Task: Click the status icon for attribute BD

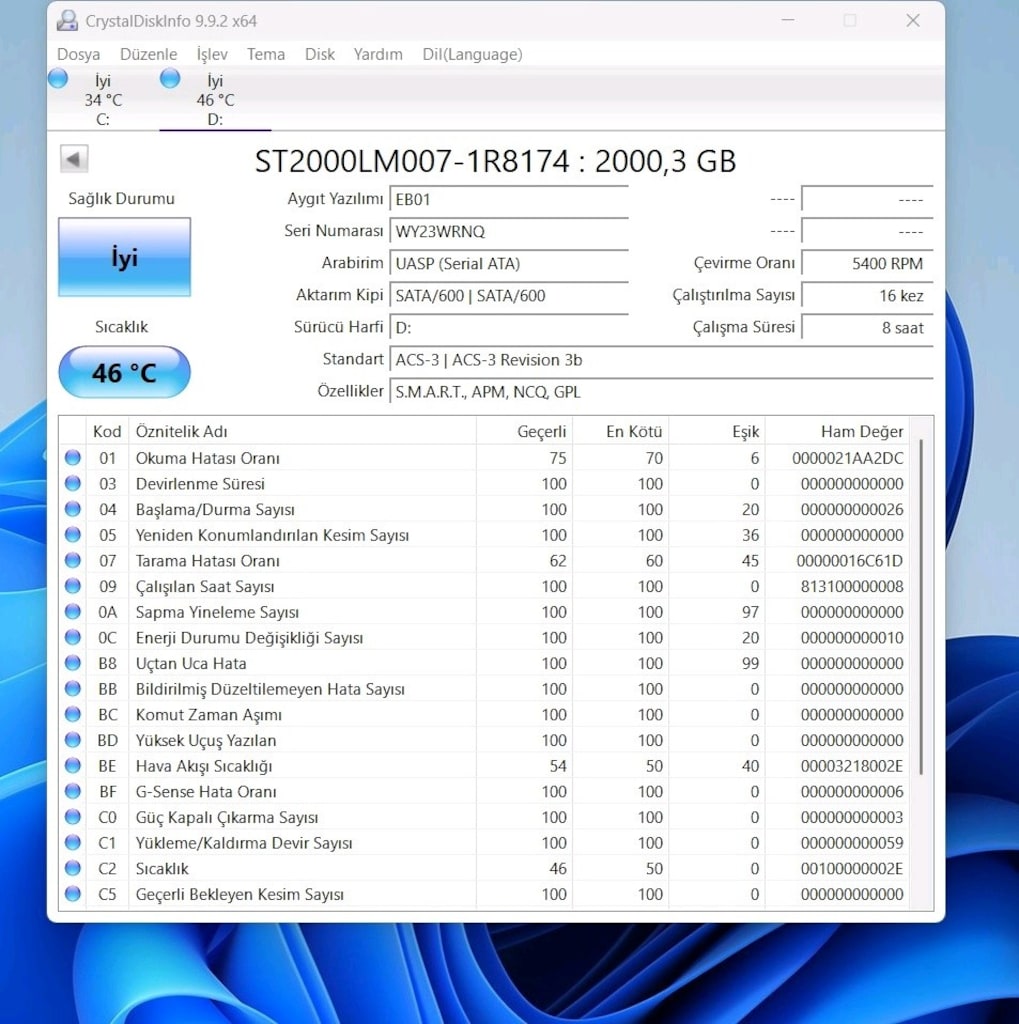Action: click(73, 740)
